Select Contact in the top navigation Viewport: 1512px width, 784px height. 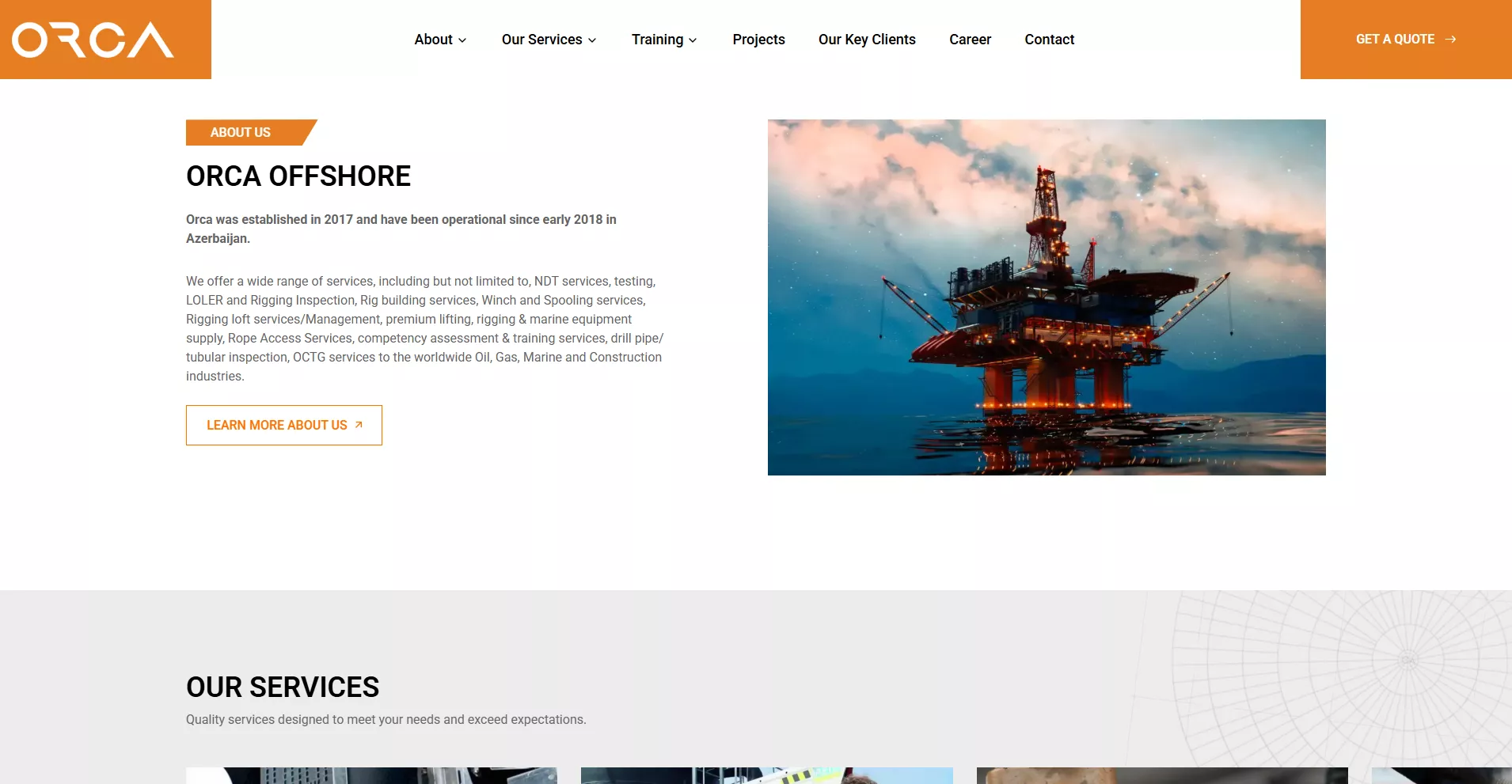tap(1049, 40)
